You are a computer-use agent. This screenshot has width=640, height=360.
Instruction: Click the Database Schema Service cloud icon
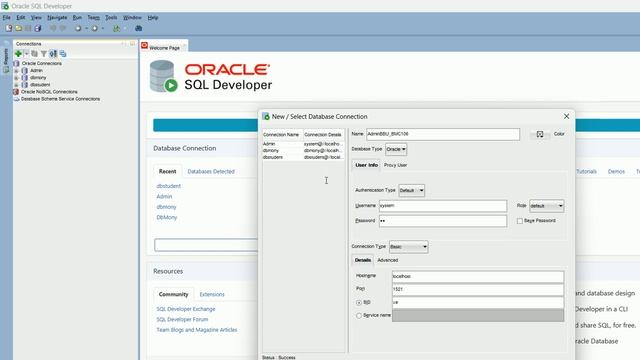point(17,99)
